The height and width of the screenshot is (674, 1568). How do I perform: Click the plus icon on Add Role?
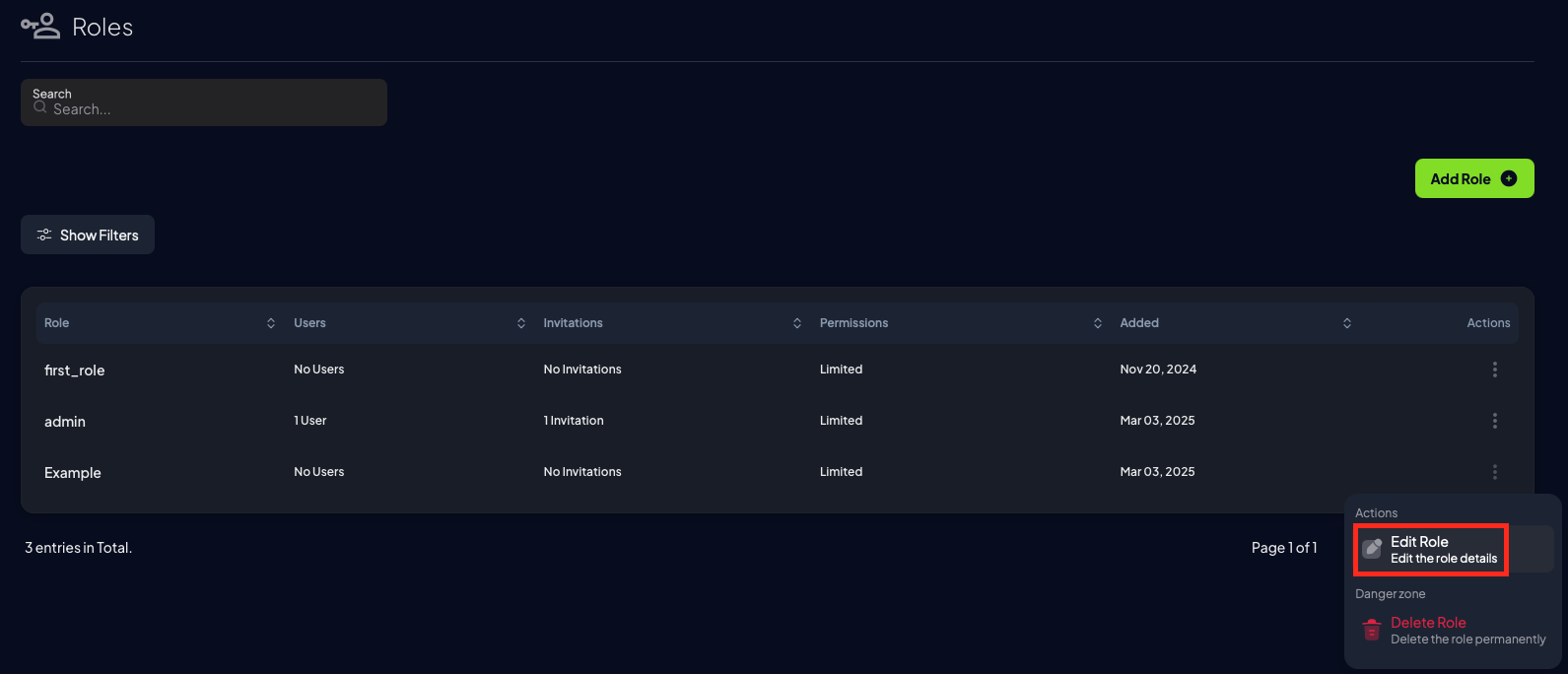tap(1508, 178)
